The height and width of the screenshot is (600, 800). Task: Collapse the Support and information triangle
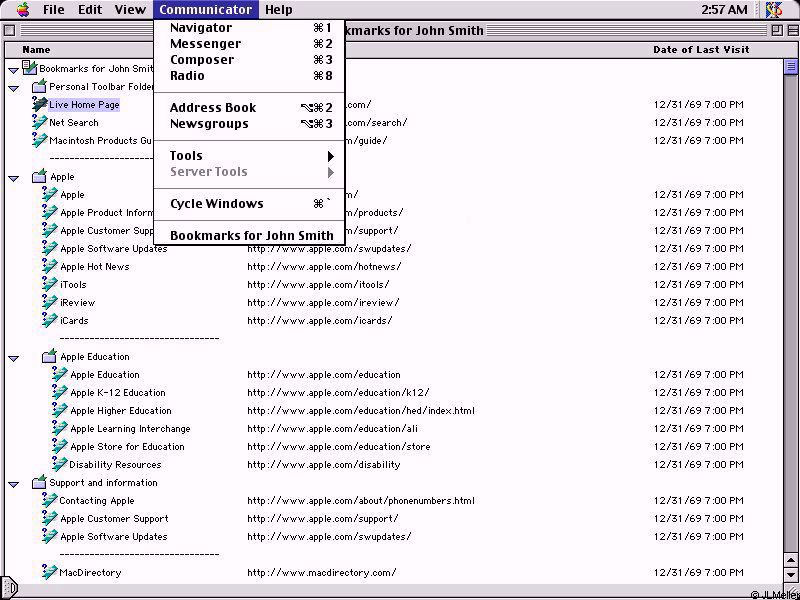coord(14,483)
